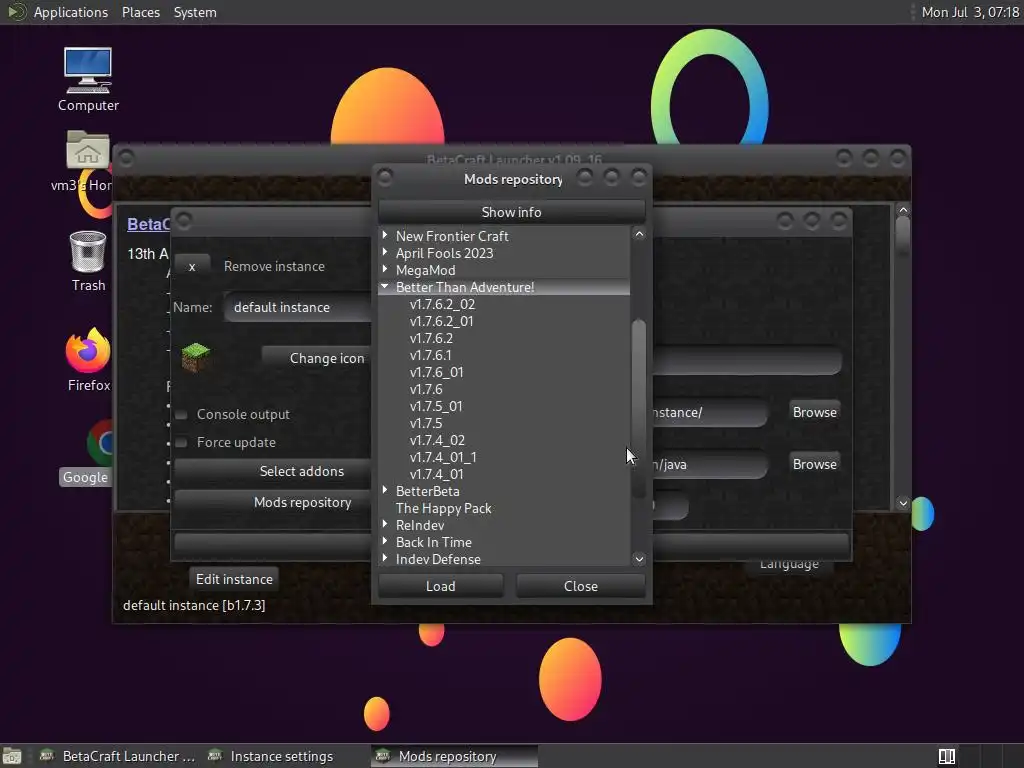The height and width of the screenshot is (768, 1024).
Task: Expand the Back In Time entry
Action: (385, 541)
